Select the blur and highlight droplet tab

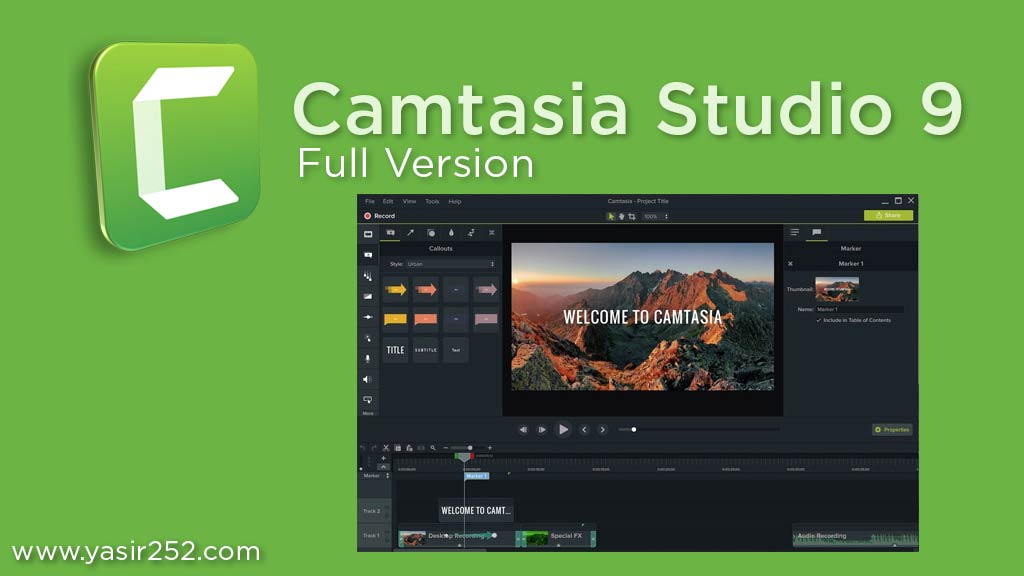tap(451, 232)
